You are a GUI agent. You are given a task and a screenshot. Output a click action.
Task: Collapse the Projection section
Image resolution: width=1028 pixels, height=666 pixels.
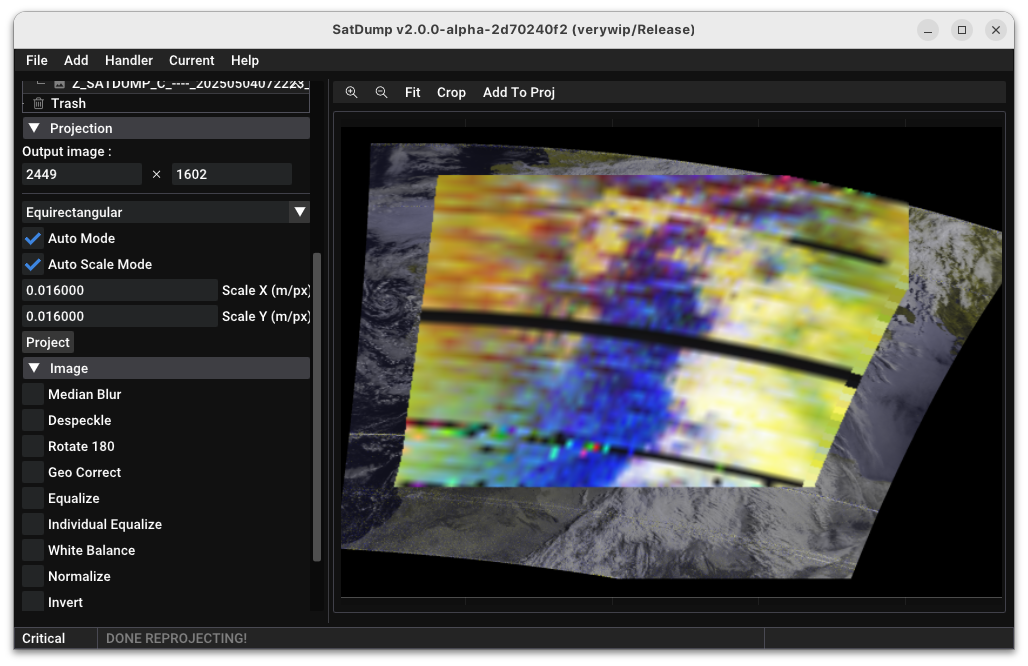[34, 128]
